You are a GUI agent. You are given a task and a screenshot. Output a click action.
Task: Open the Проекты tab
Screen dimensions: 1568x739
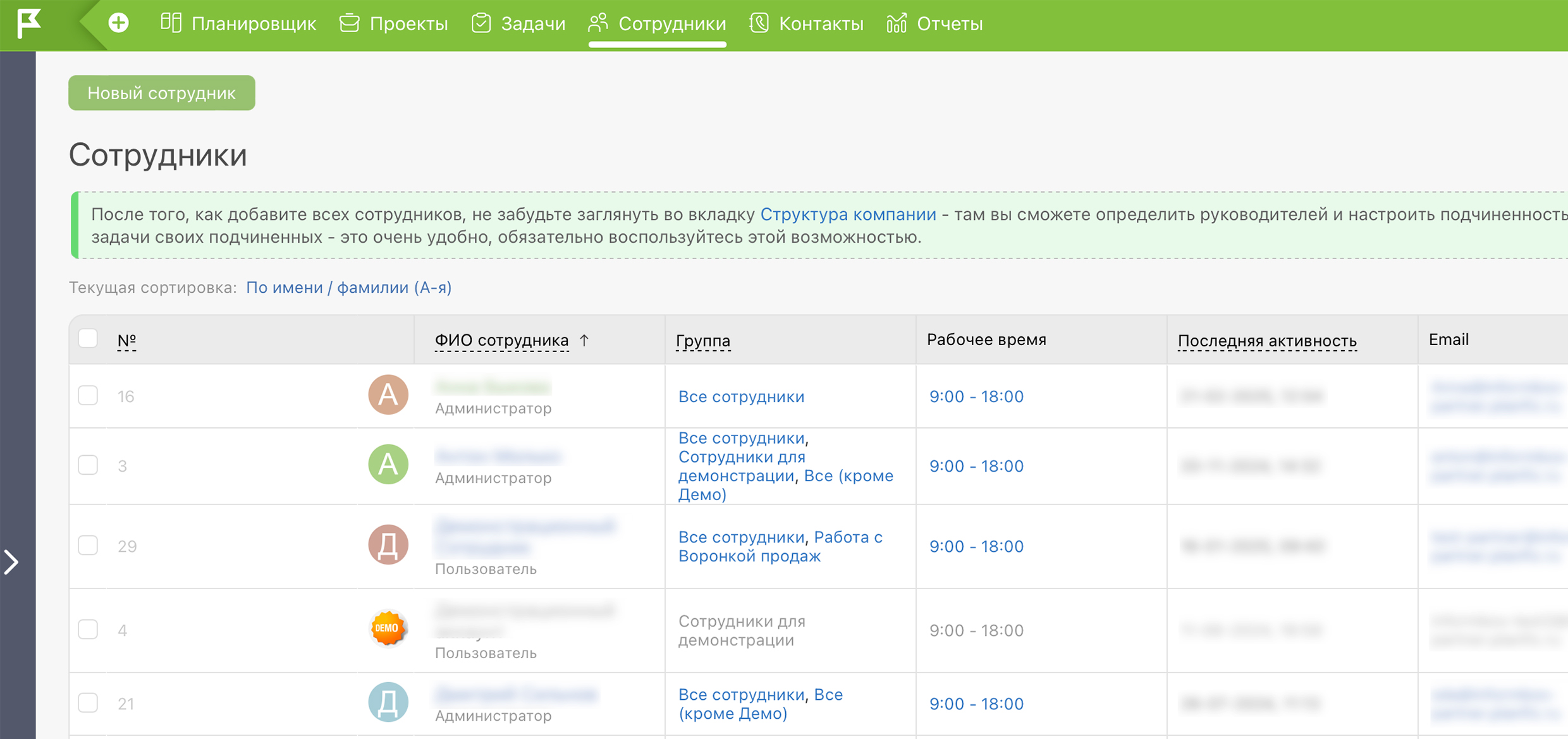pyautogui.click(x=393, y=24)
